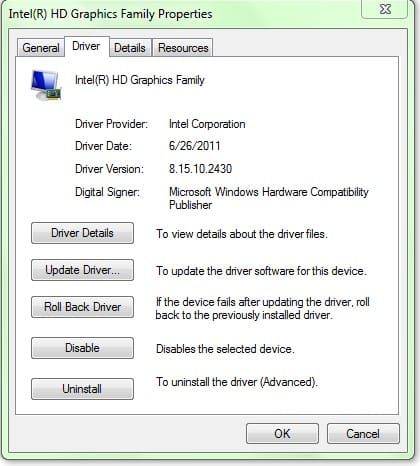
Task: Open the Details tab
Action: (130, 48)
